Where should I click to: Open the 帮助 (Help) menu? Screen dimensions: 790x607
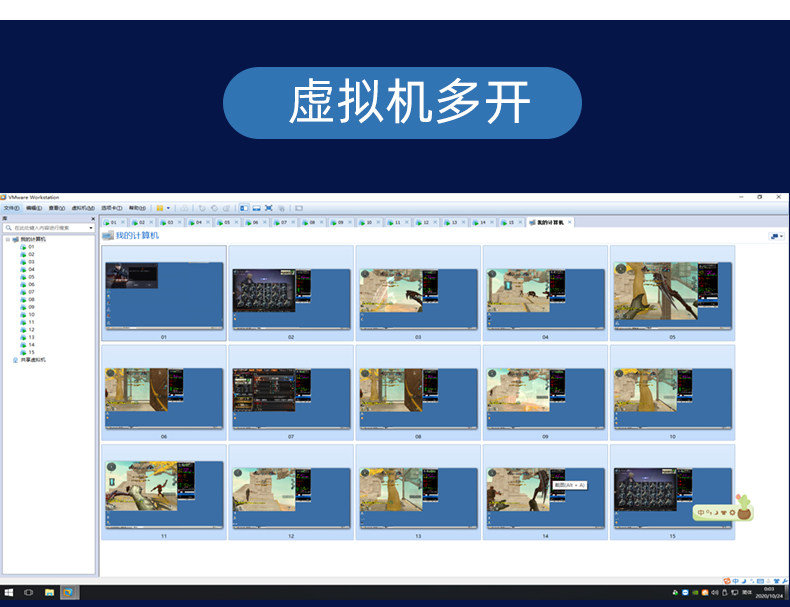137,208
